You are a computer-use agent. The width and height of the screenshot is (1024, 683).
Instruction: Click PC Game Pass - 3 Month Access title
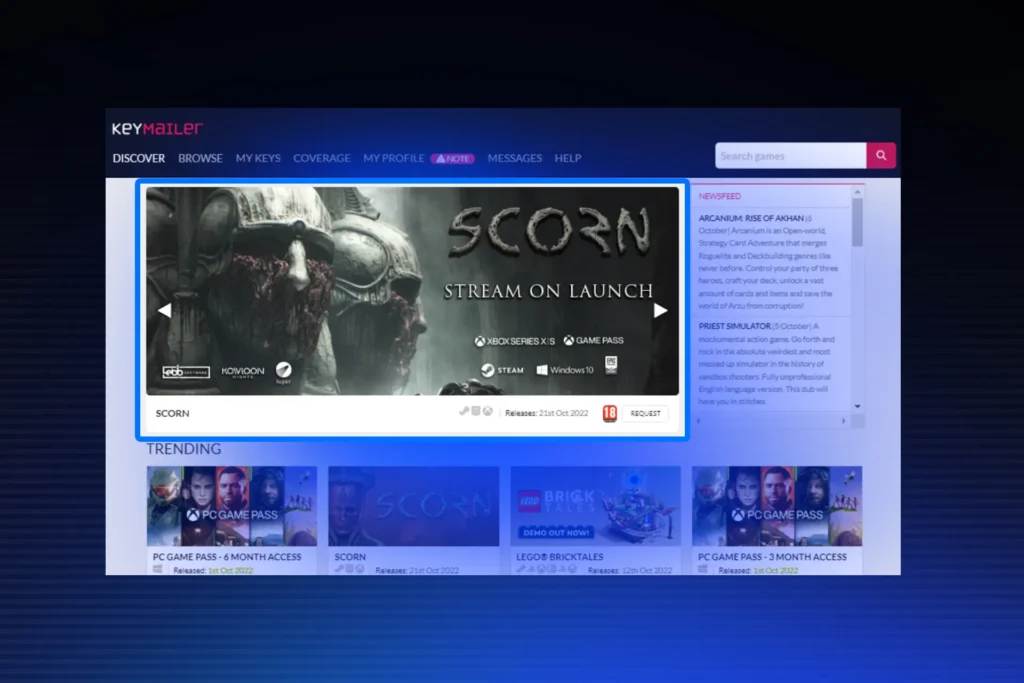[772, 557]
